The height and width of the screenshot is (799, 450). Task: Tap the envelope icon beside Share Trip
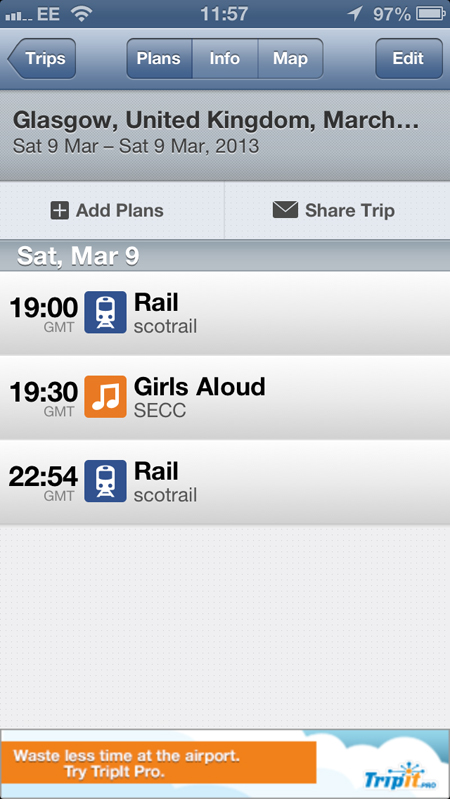coord(285,210)
